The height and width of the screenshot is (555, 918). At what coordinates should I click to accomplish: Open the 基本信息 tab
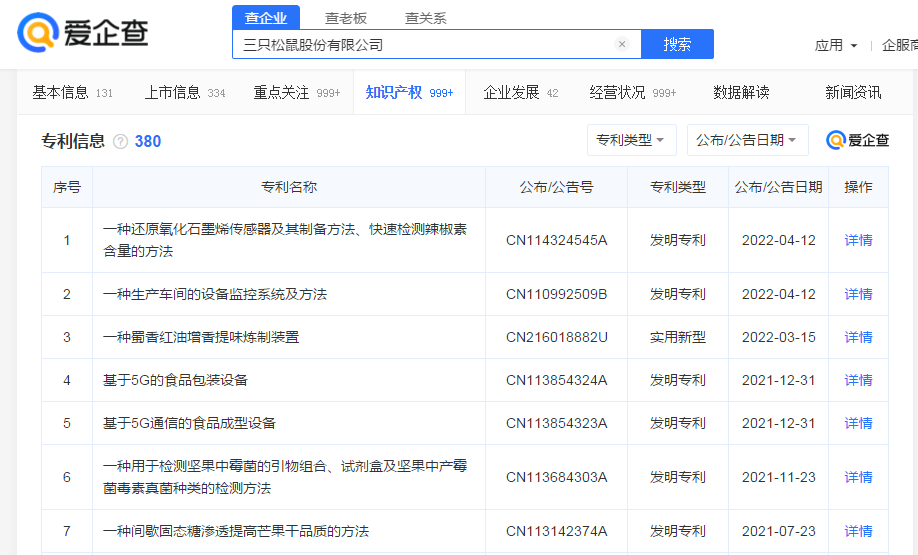pyautogui.click(x=72, y=92)
